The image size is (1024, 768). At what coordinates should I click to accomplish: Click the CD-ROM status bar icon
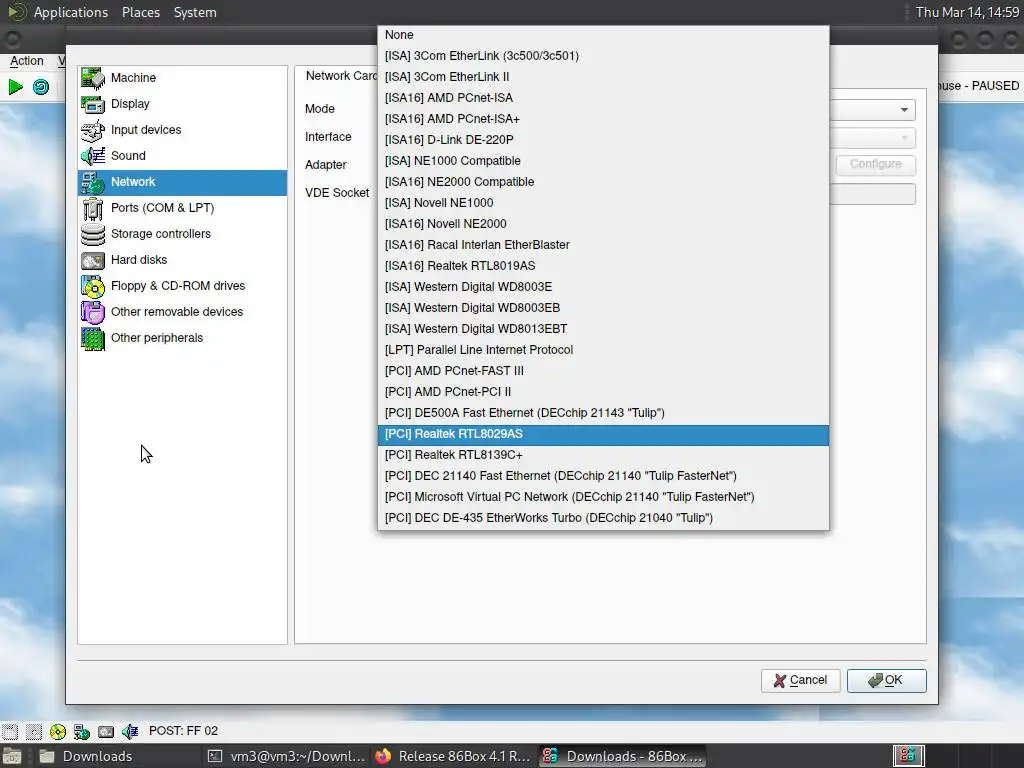point(57,731)
